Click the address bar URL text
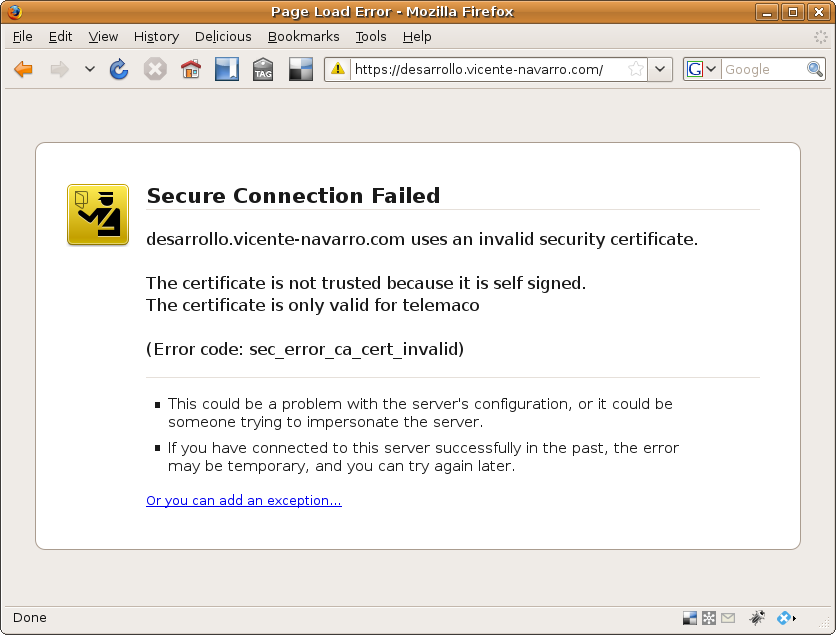This screenshot has width=836, height=635. pyautogui.click(x=480, y=69)
